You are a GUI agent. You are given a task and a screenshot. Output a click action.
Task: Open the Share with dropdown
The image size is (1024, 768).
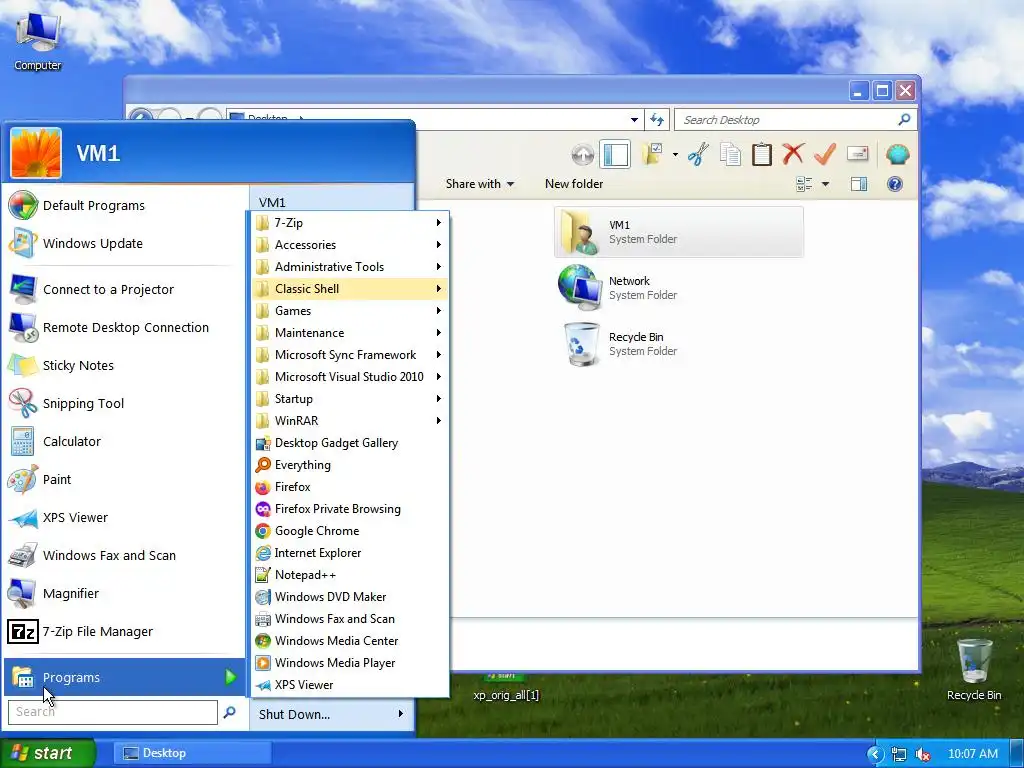pos(479,184)
